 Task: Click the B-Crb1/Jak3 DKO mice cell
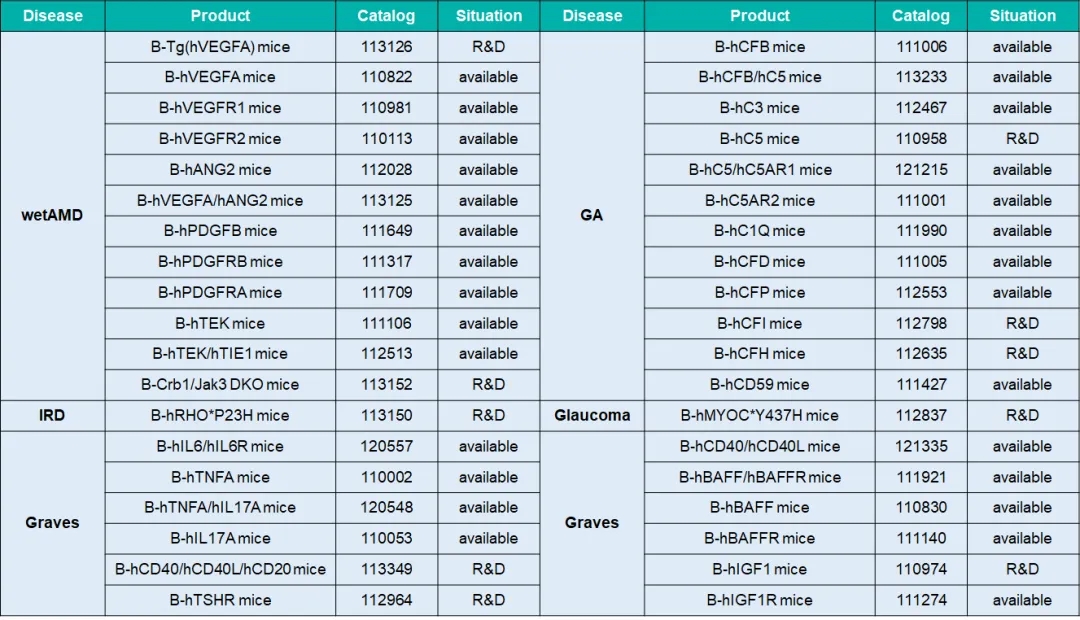(220, 384)
